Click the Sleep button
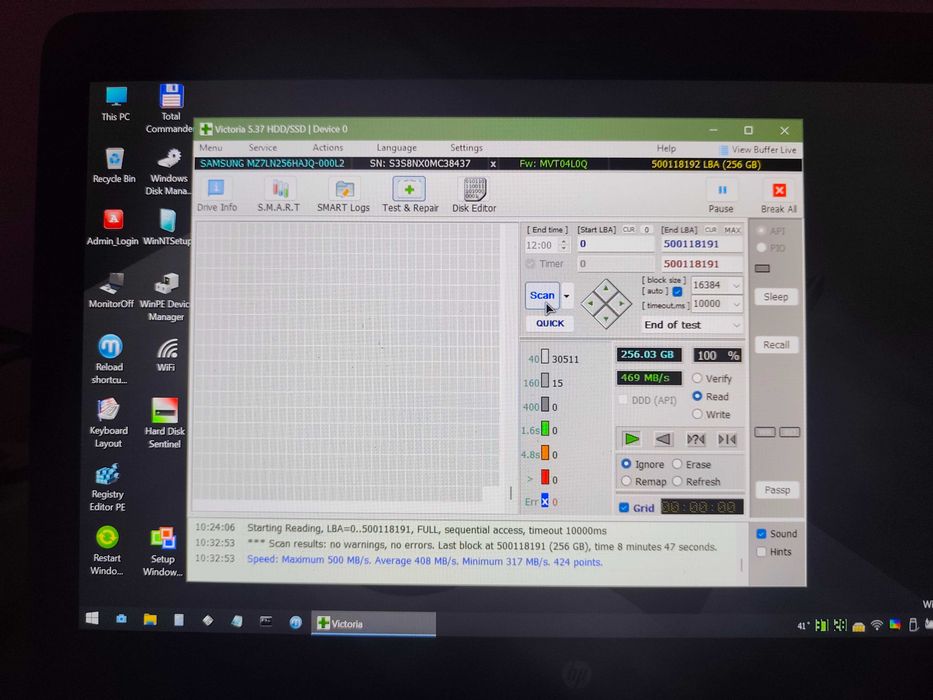Viewport: 933px width, 700px height. pyautogui.click(x=776, y=296)
